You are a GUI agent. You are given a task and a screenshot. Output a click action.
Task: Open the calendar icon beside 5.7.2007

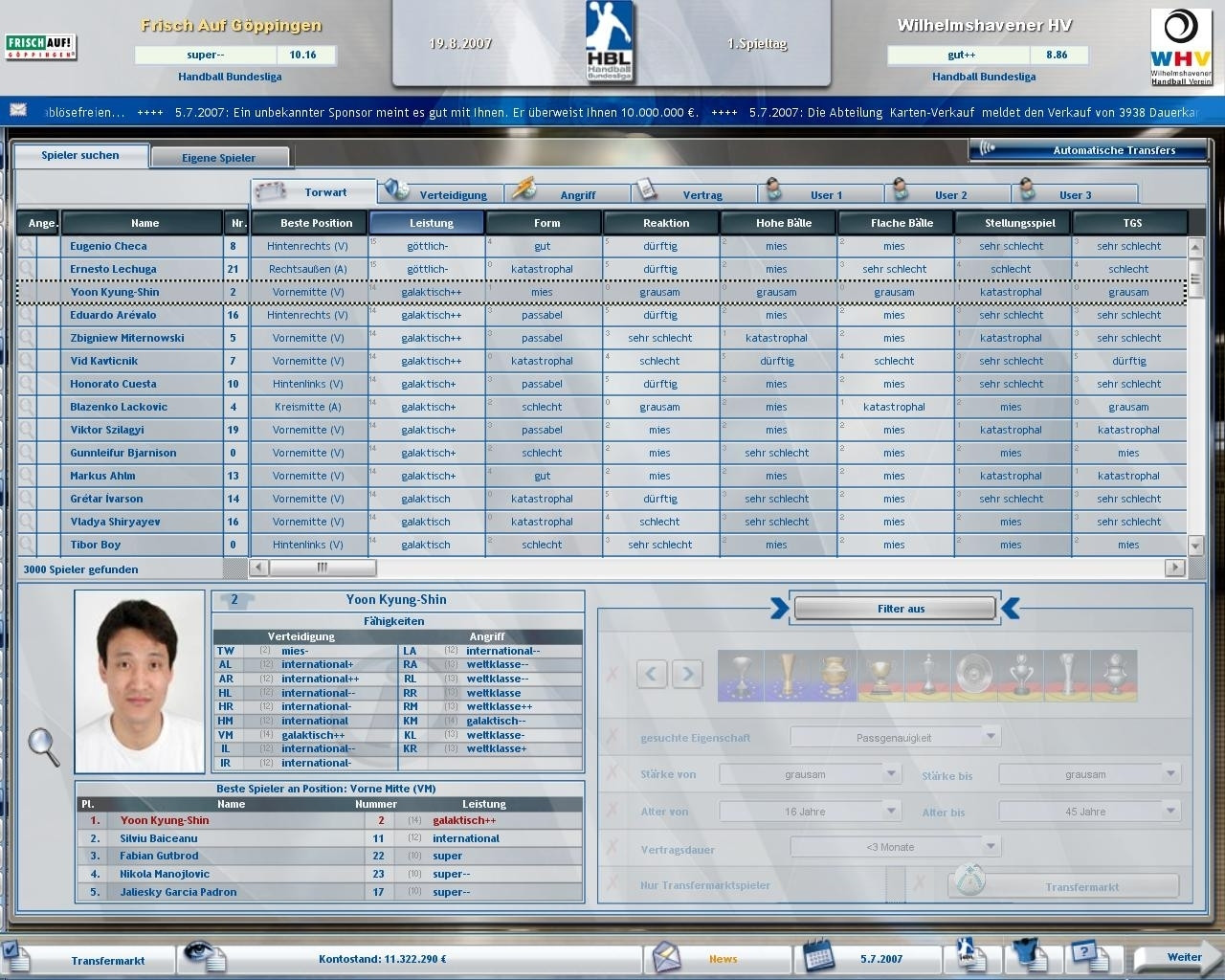tap(818, 956)
